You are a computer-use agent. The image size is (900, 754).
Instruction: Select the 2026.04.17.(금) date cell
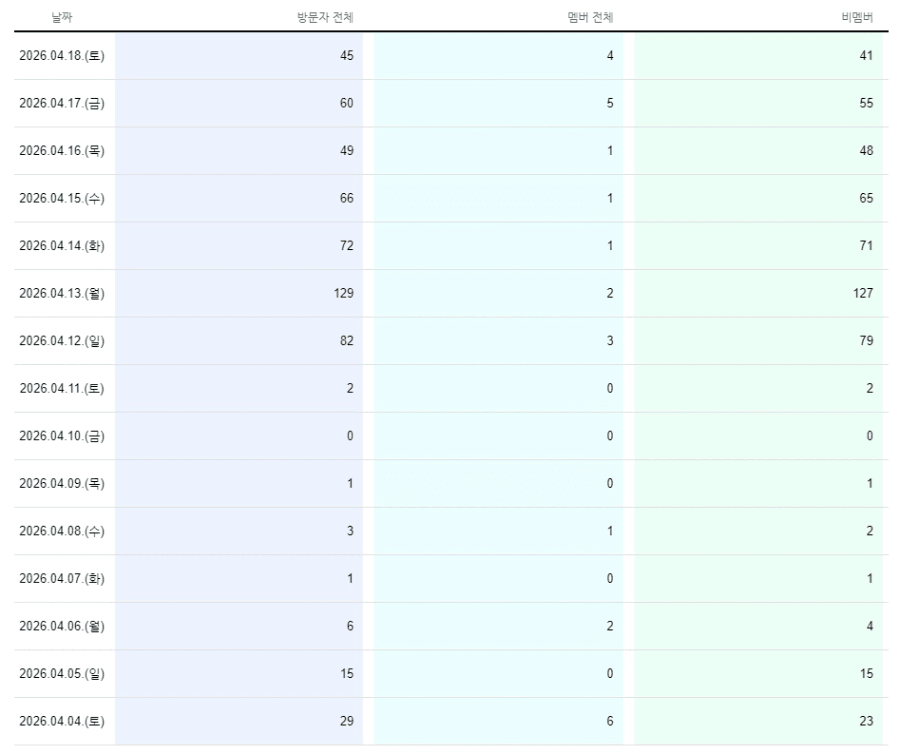tap(62, 103)
